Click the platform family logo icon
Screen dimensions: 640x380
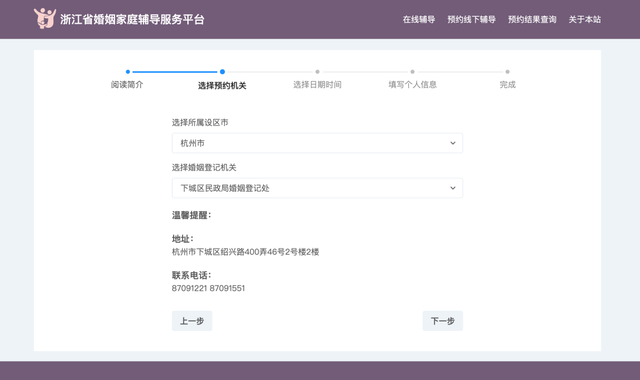(x=45, y=18)
